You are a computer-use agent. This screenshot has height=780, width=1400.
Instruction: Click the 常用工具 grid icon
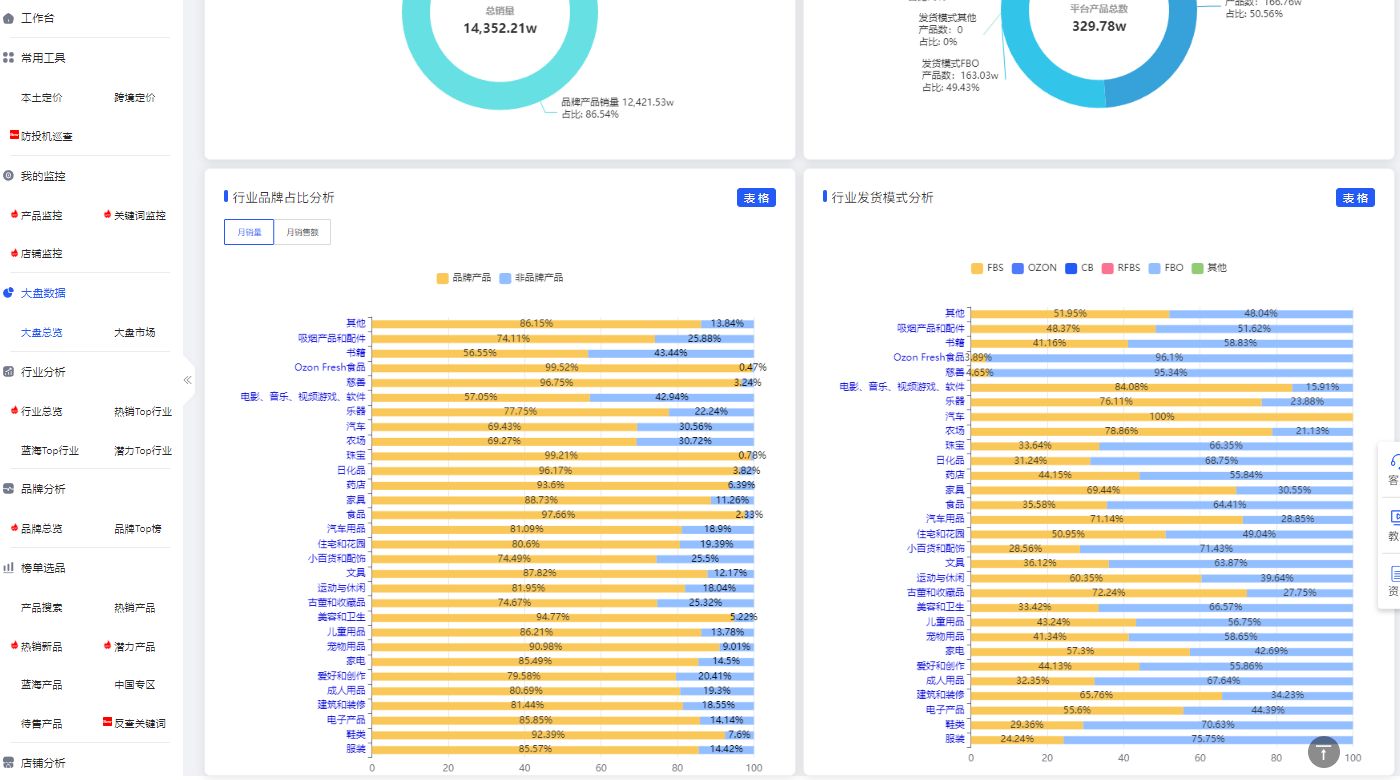tap(9, 58)
